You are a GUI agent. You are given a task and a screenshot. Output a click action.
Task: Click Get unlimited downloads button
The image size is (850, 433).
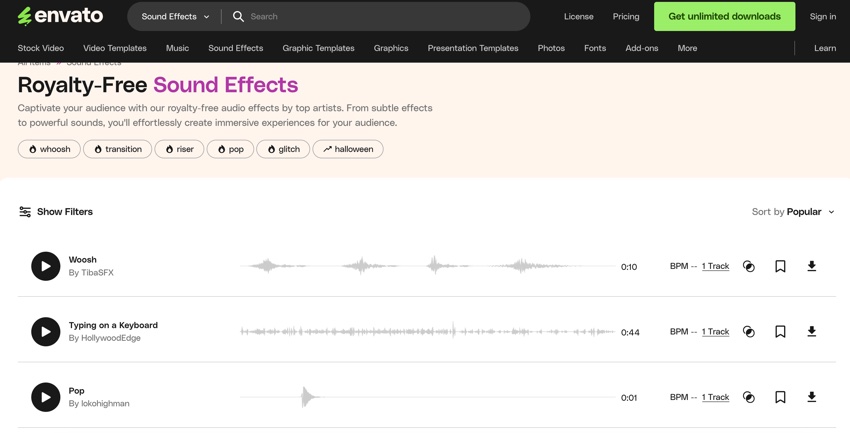pyautogui.click(x=724, y=16)
